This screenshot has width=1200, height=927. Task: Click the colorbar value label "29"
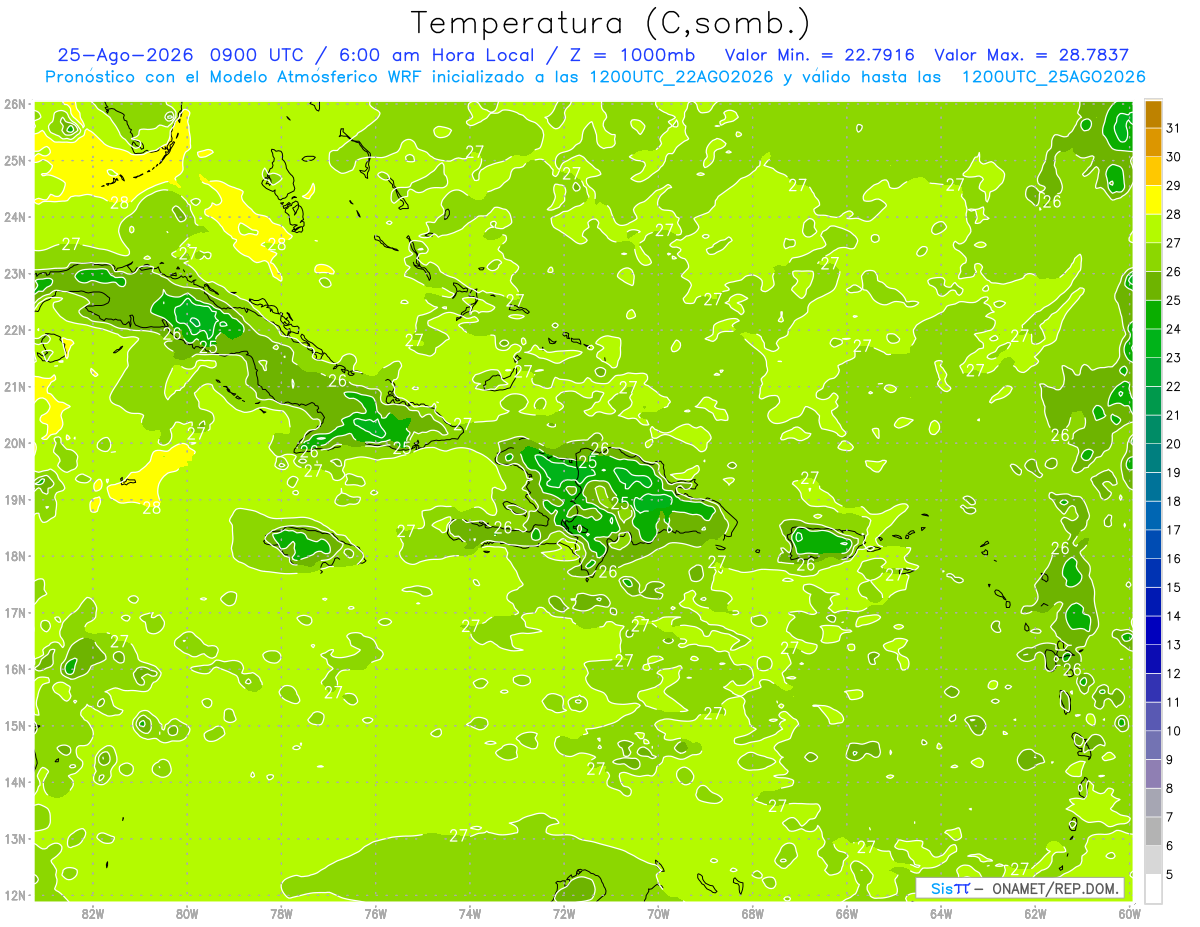1174,186
